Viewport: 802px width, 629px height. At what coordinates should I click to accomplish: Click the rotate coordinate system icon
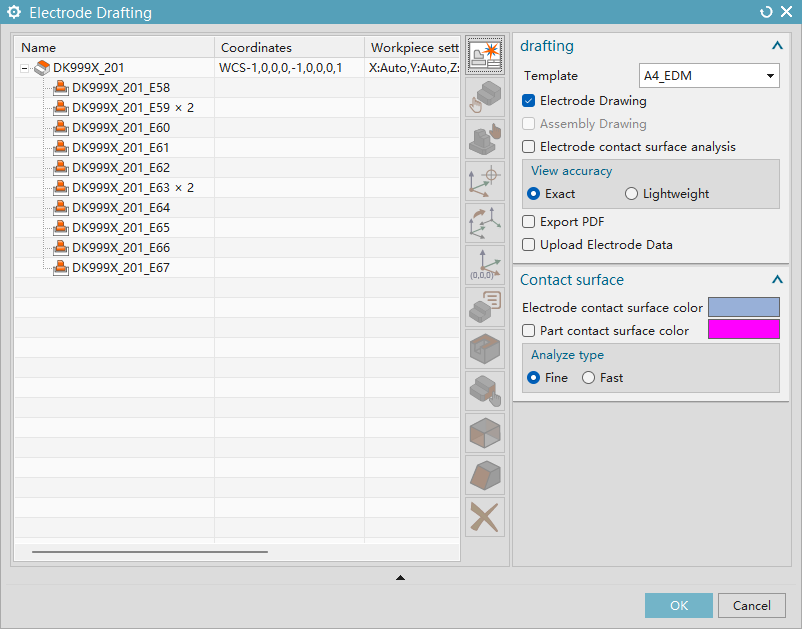coord(485,223)
